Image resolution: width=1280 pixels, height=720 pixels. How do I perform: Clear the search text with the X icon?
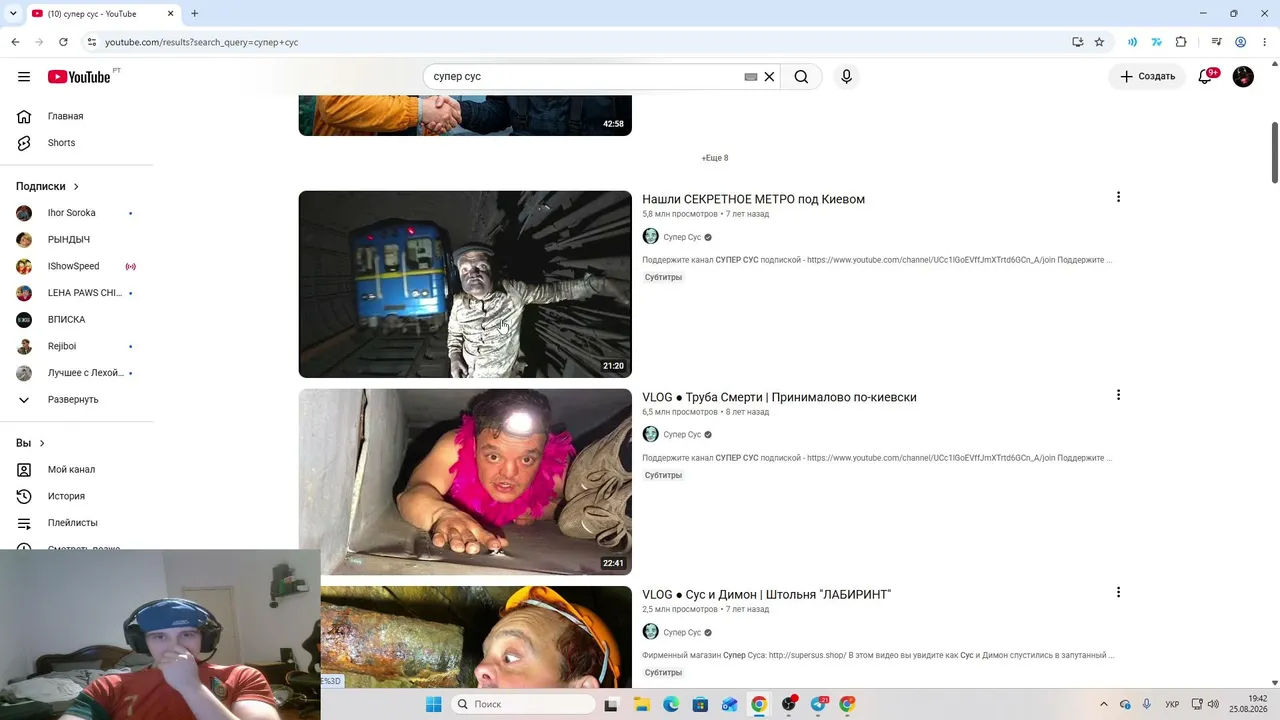(x=769, y=77)
